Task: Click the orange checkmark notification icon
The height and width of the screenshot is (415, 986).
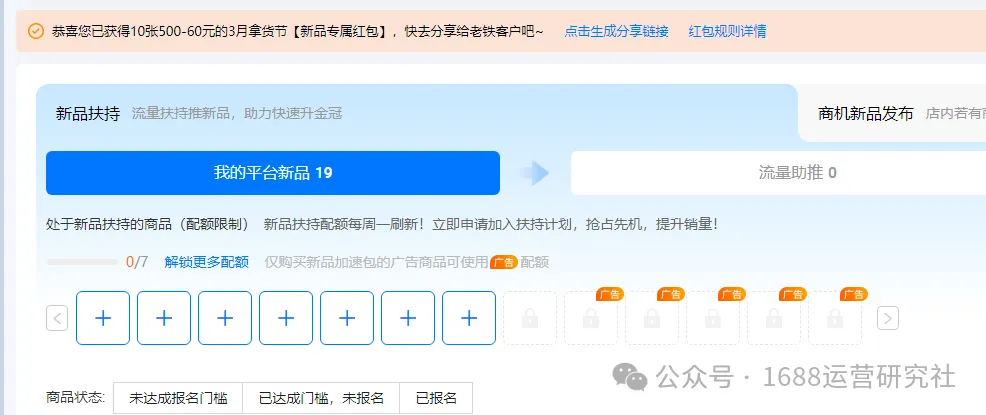Action: tap(36, 31)
